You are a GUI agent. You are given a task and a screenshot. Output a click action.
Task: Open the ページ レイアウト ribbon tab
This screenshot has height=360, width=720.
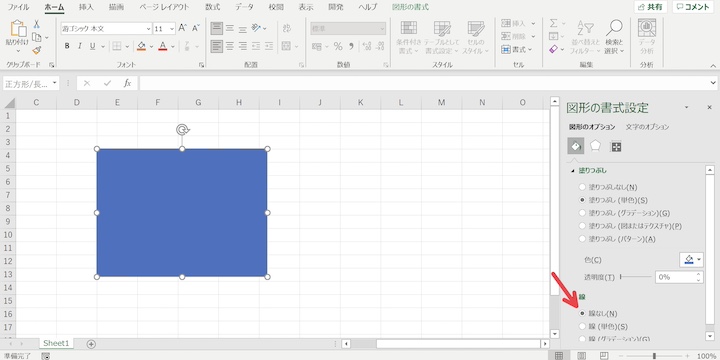[x=164, y=7]
